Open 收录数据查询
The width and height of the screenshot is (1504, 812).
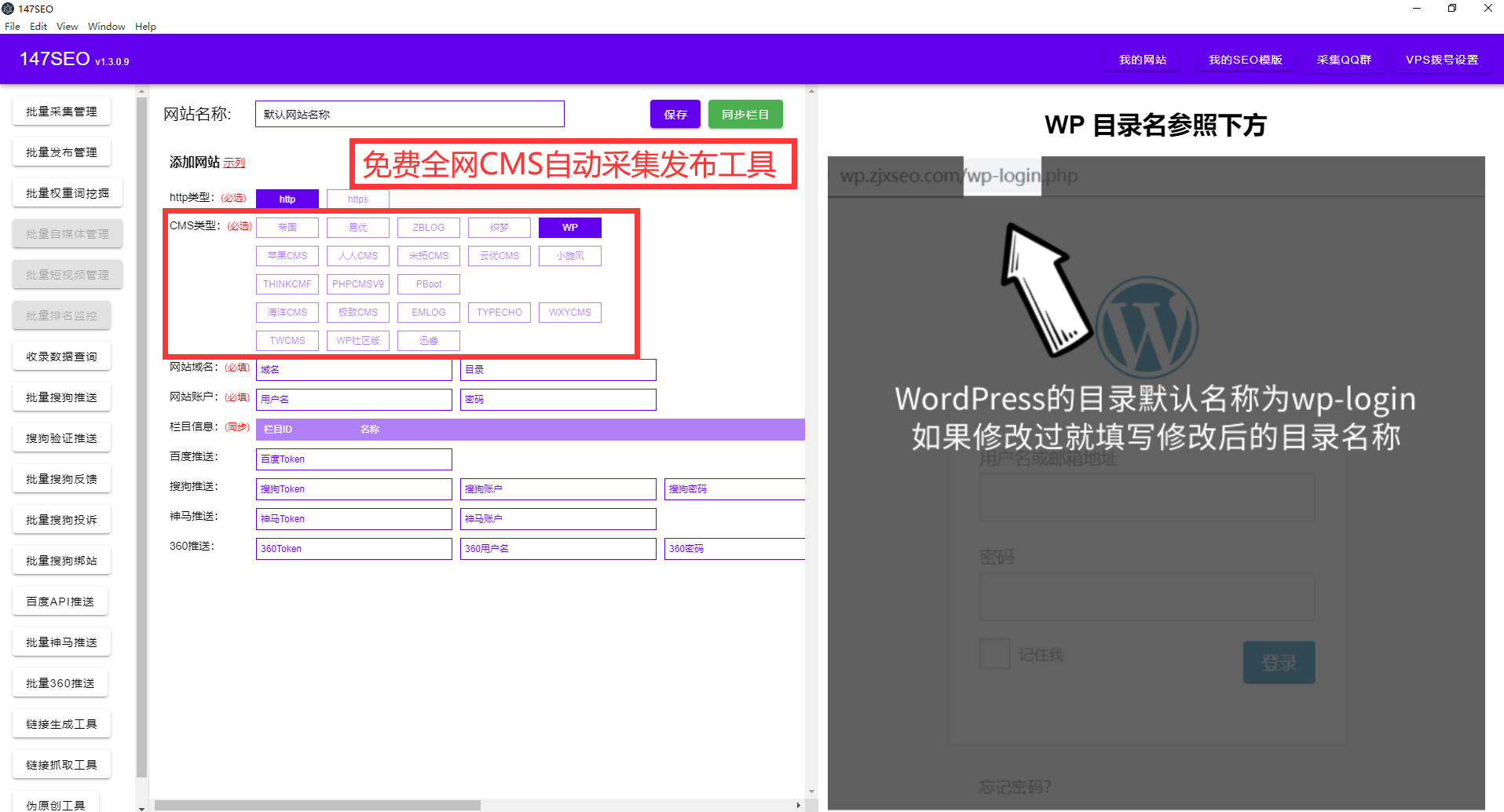coord(61,356)
